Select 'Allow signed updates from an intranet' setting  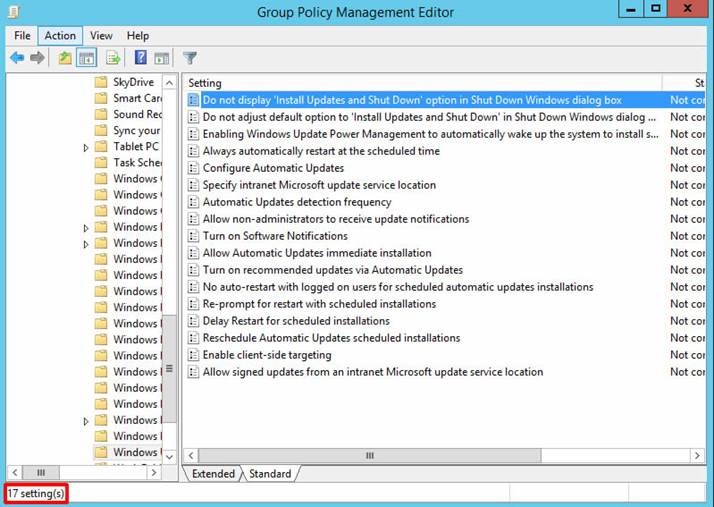click(372, 372)
